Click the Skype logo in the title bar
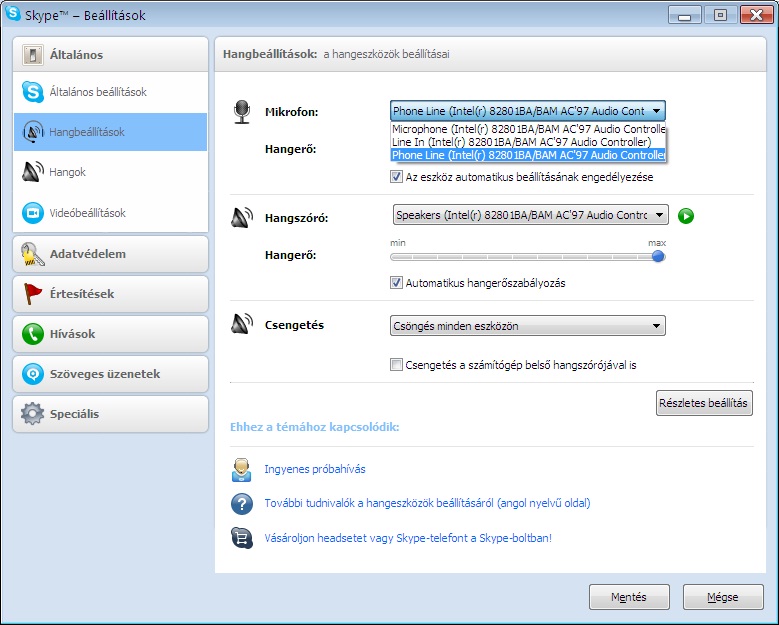This screenshot has height=625, width=779. point(12,13)
